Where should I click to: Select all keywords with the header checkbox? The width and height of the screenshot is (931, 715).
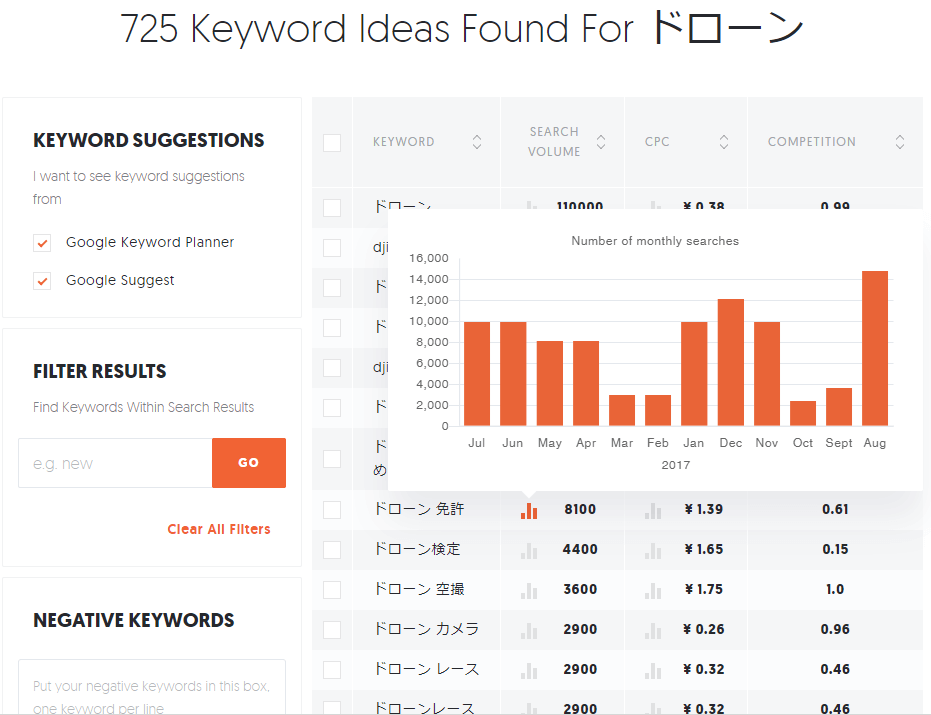tap(332, 142)
